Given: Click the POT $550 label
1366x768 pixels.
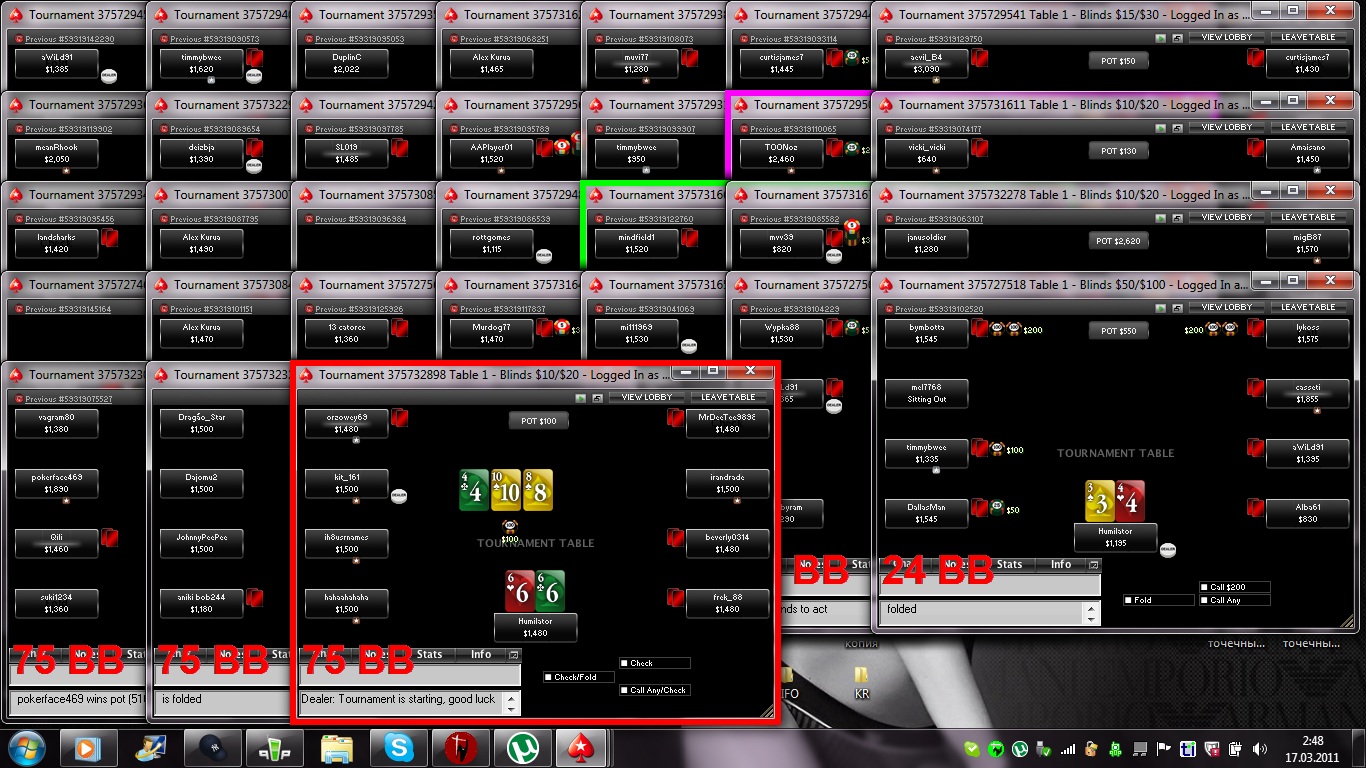Looking at the screenshot, I should [x=1118, y=331].
